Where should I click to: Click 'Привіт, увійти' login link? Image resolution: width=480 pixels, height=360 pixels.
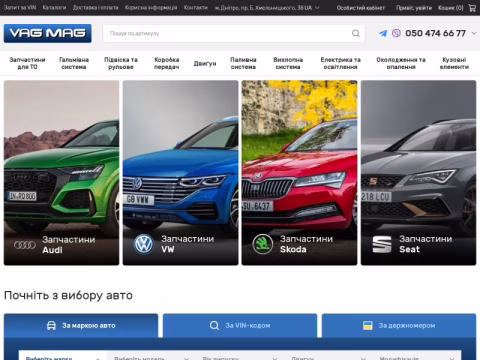click(x=414, y=8)
